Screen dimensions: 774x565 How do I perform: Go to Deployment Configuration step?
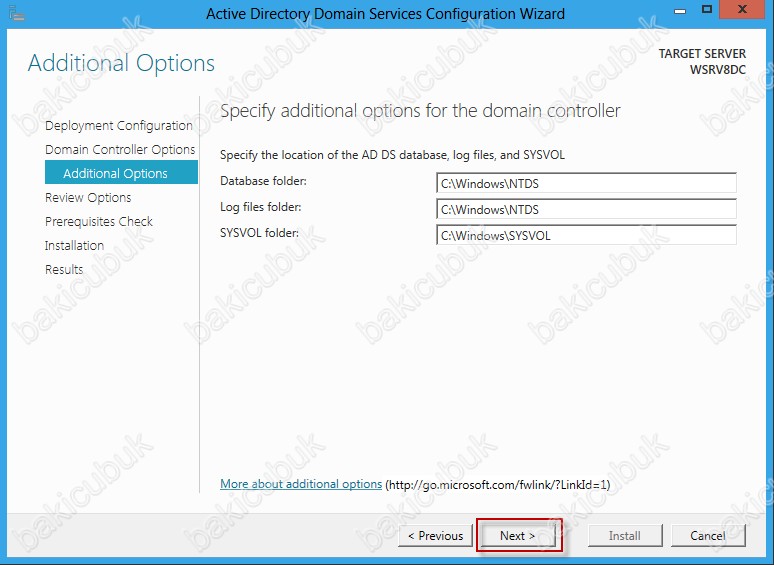click(118, 126)
